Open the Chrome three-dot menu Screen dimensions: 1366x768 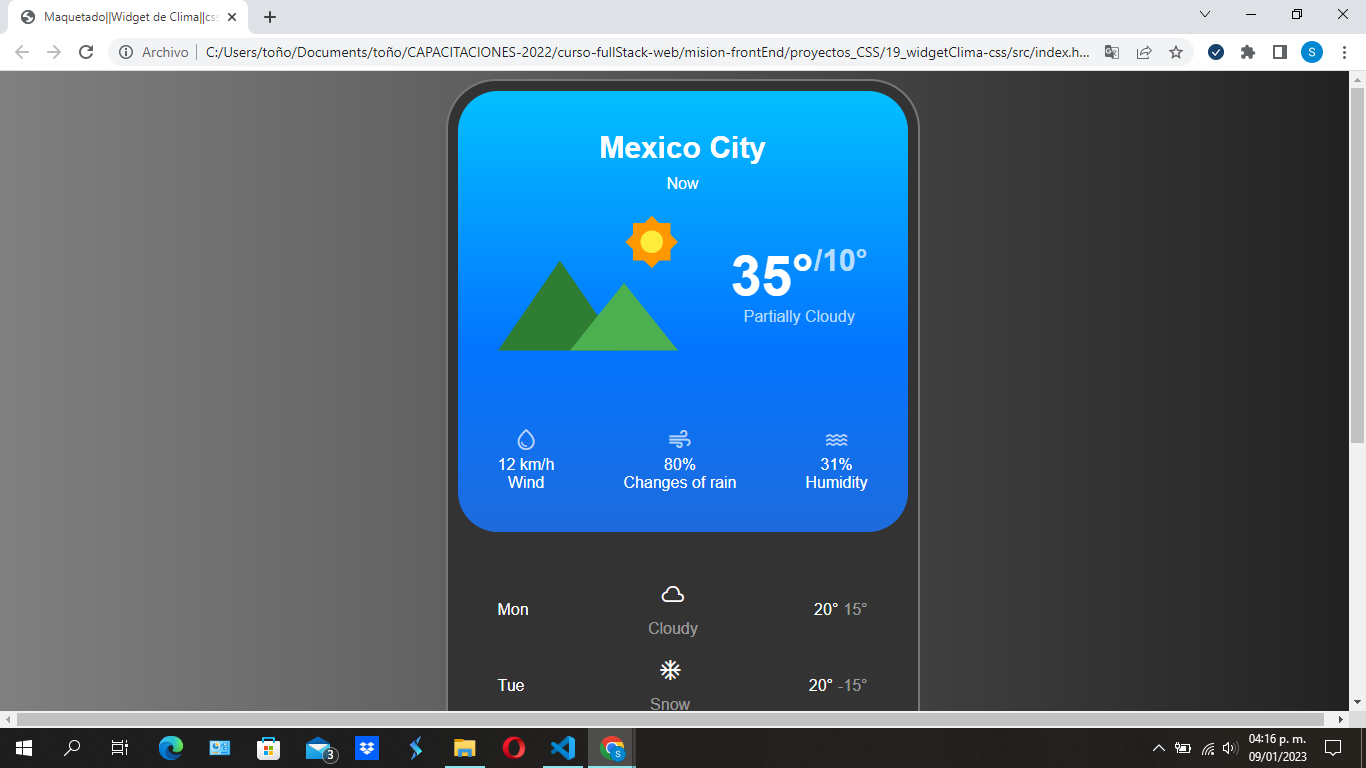[x=1343, y=52]
